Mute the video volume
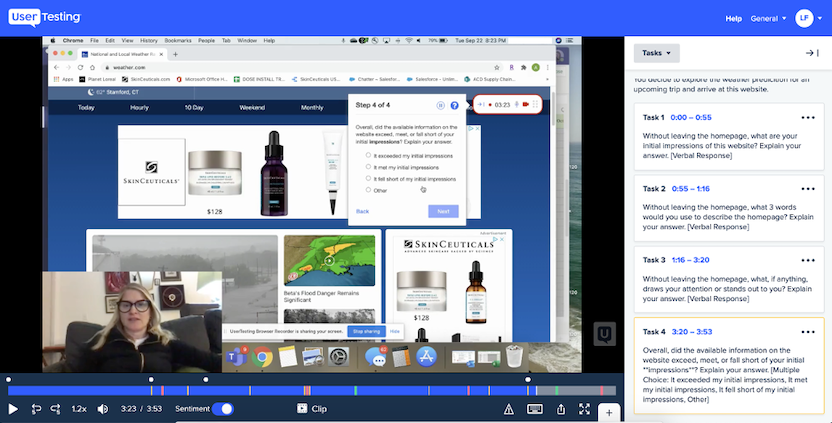 103,409
